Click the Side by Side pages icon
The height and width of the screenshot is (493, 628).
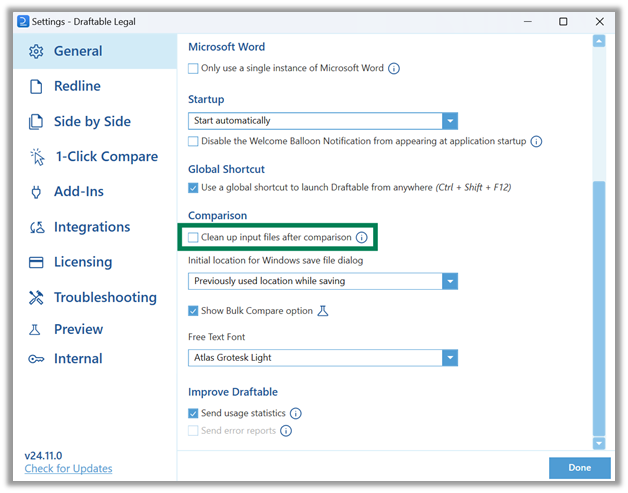(x=36, y=121)
